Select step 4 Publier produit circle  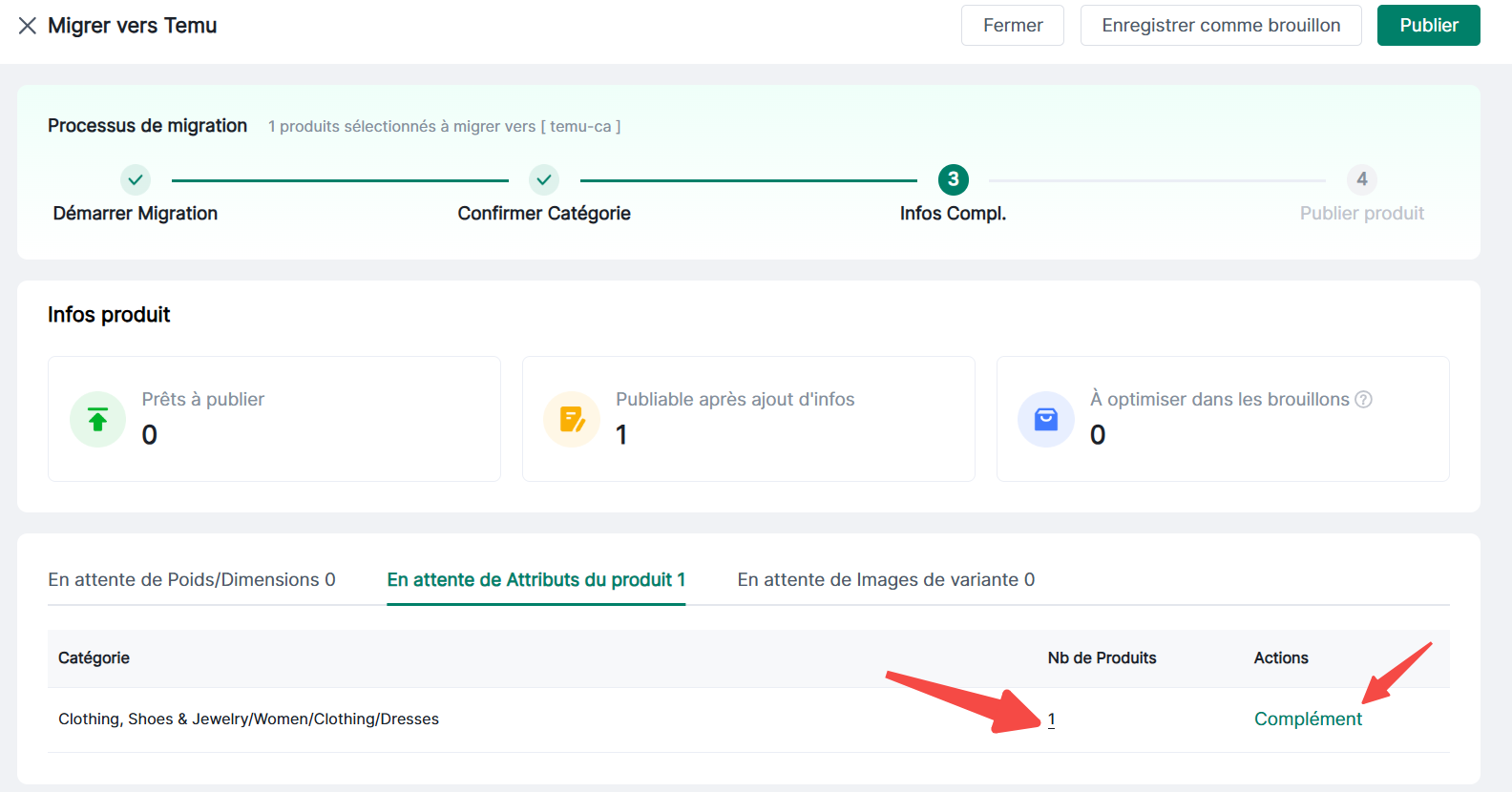coord(1361,179)
